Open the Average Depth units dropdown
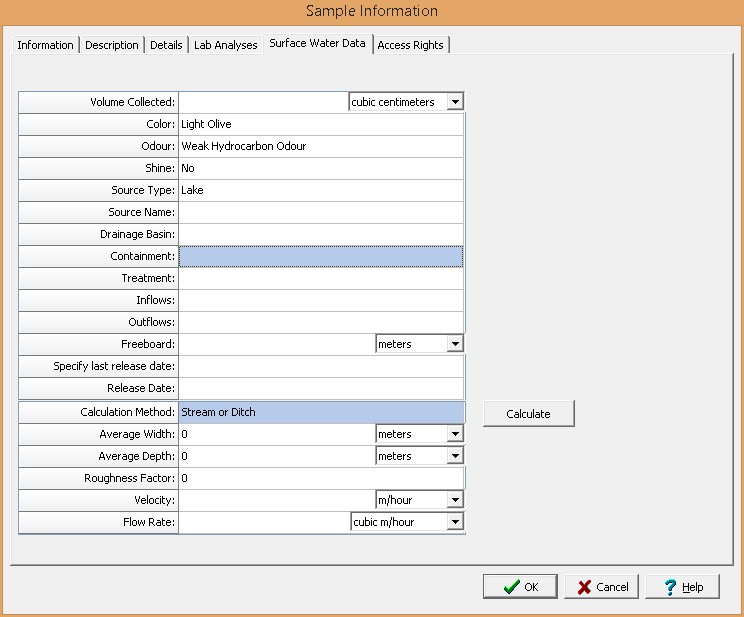Image resolution: width=744 pixels, height=617 pixels. [455, 456]
